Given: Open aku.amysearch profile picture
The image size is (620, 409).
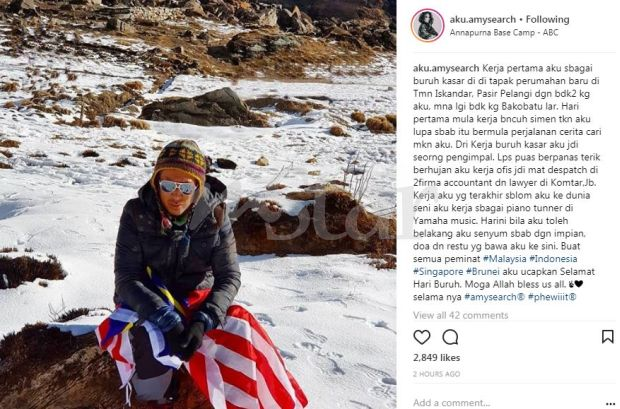Looking at the screenshot, I should [427, 25].
